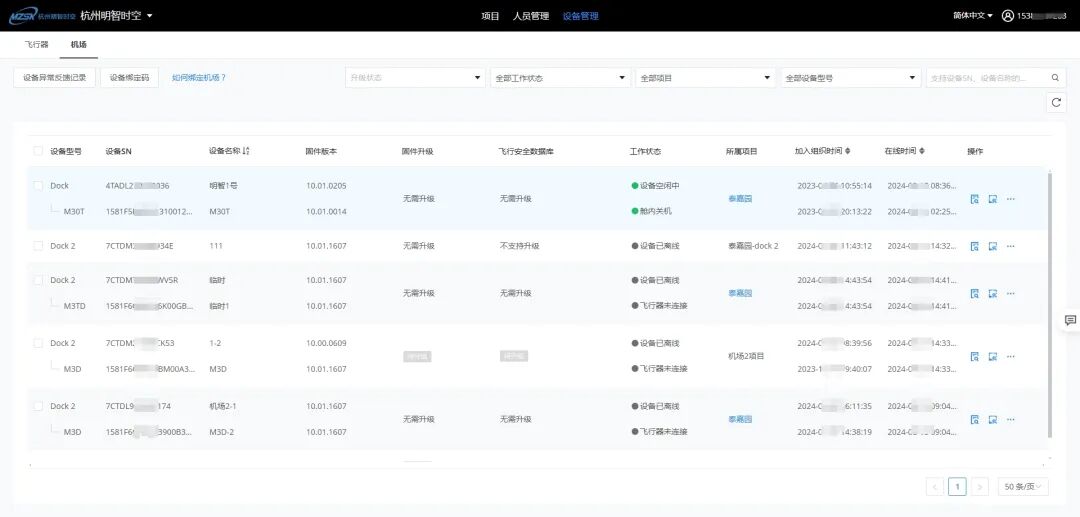The image size is (1080, 517).
Task: Go to the 设备管理 top menu
Action: tap(581, 16)
